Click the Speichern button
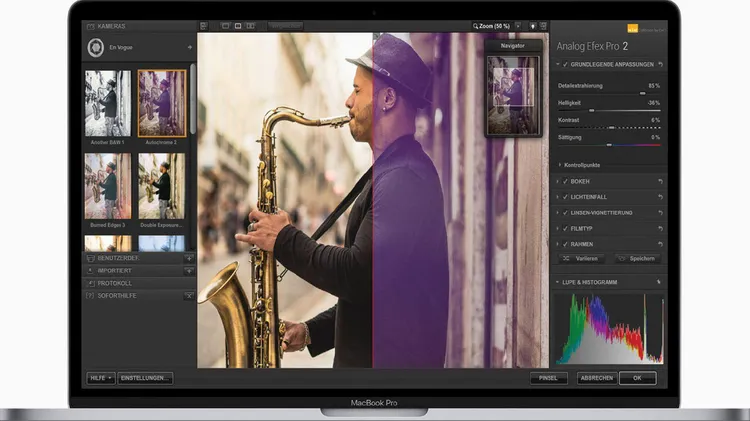This screenshot has height=421, width=750. pos(638,258)
